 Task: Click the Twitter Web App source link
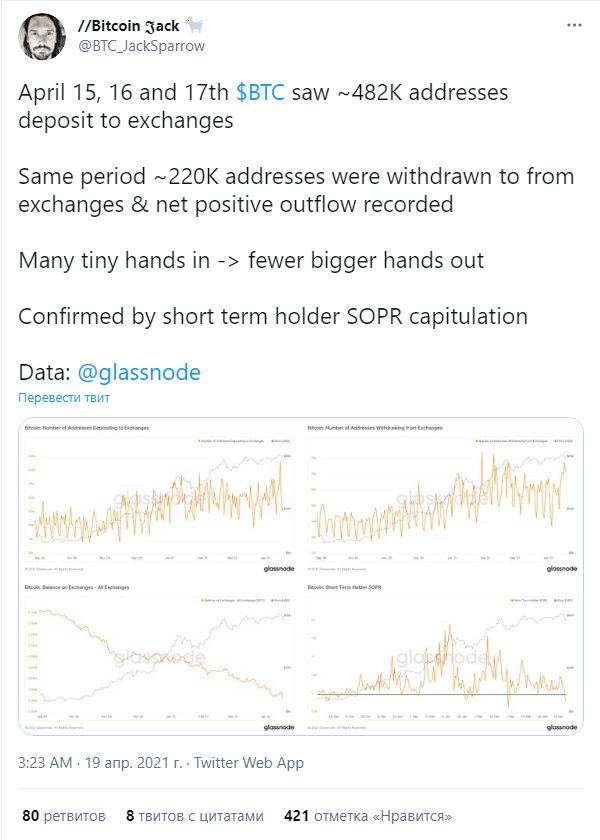(249, 762)
